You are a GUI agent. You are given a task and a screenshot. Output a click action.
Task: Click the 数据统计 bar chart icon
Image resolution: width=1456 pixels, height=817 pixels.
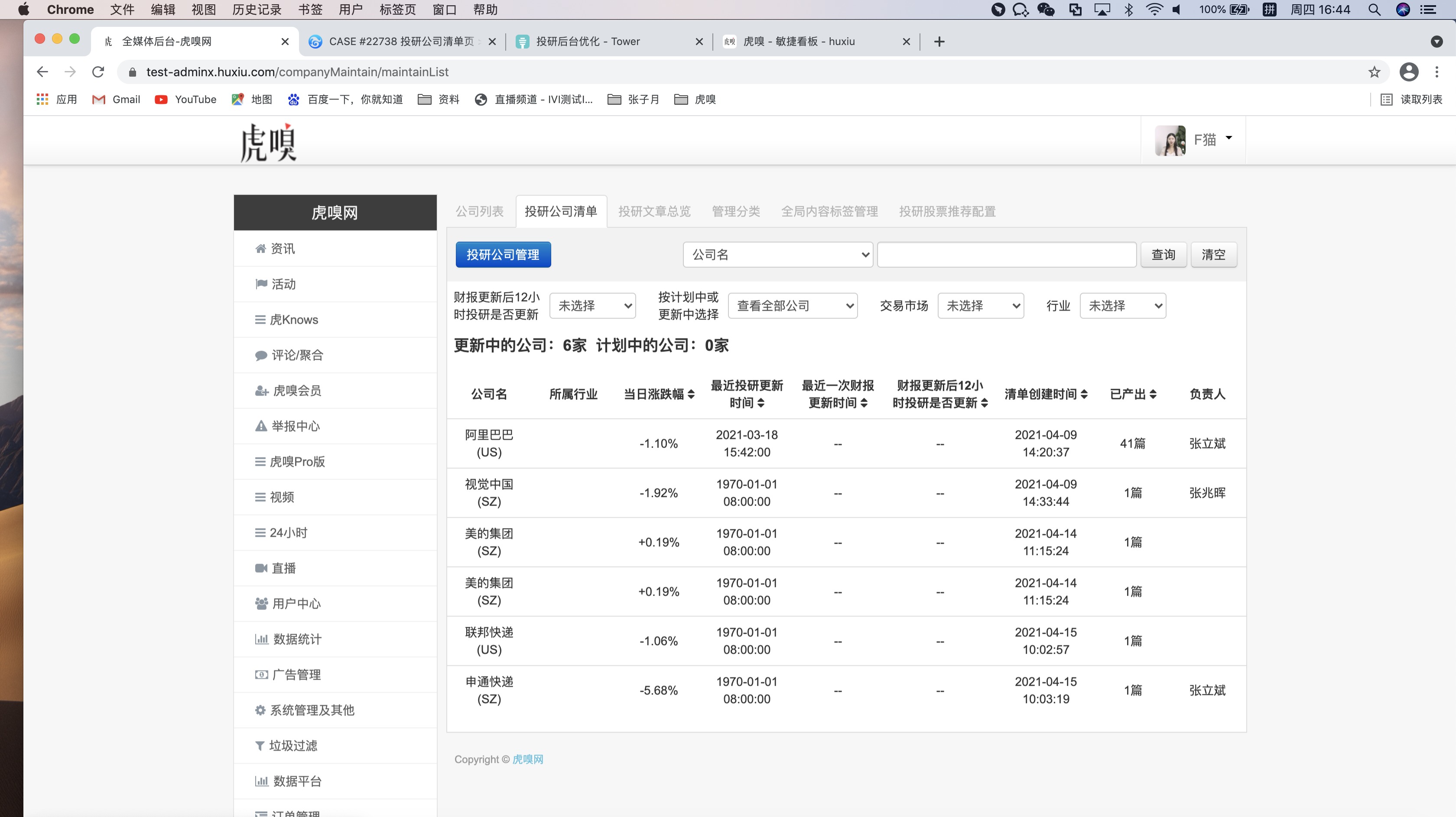(261, 639)
